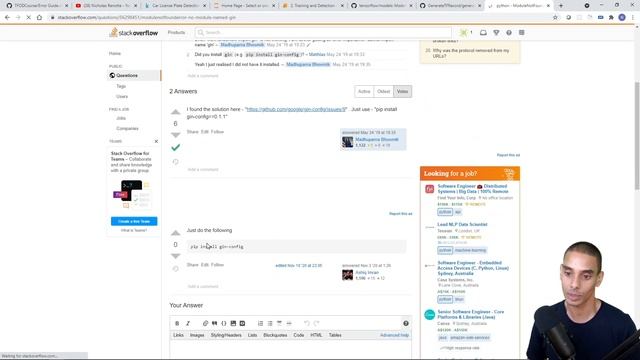Click Undo in answer editor toolbar
The height and width of the screenshot is (360, 640).
click(307, 323)
